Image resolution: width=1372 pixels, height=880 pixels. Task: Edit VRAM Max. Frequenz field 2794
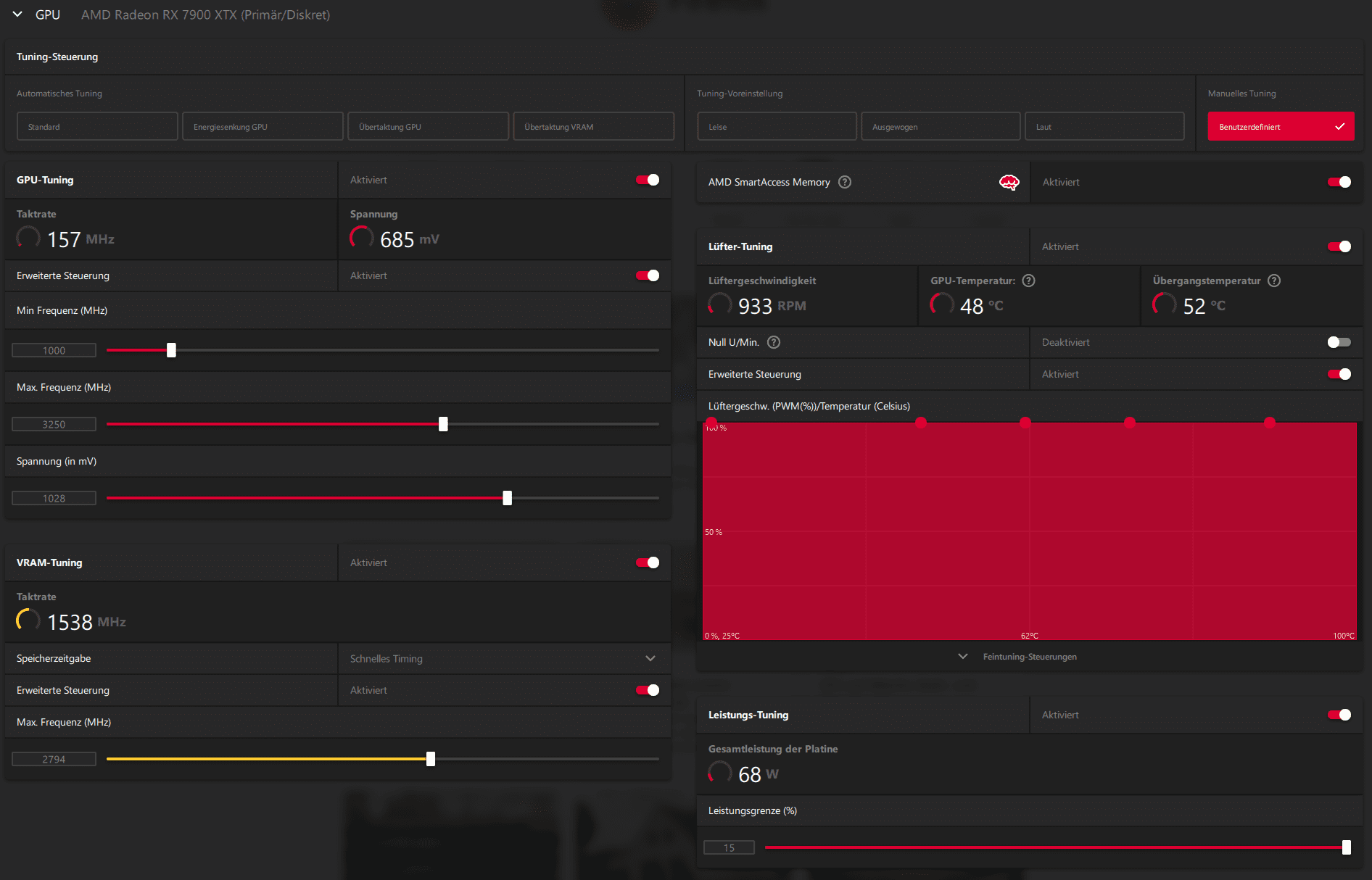click(54, 759)
